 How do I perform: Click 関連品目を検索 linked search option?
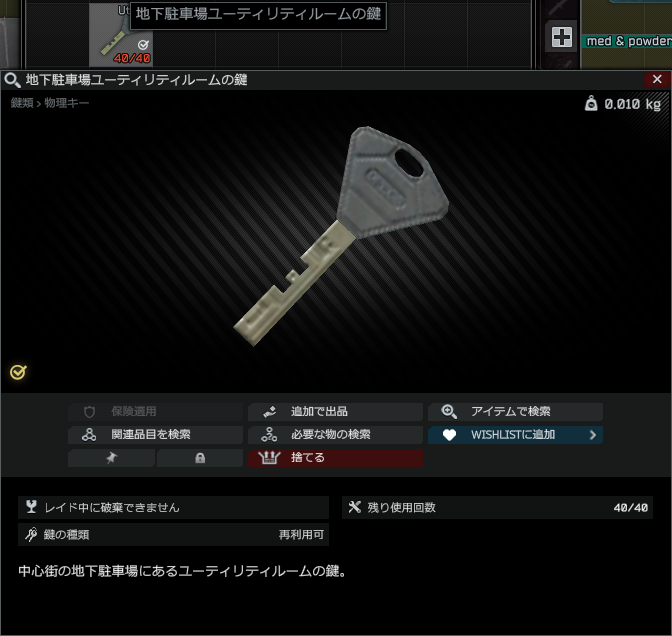pos(155,435)
